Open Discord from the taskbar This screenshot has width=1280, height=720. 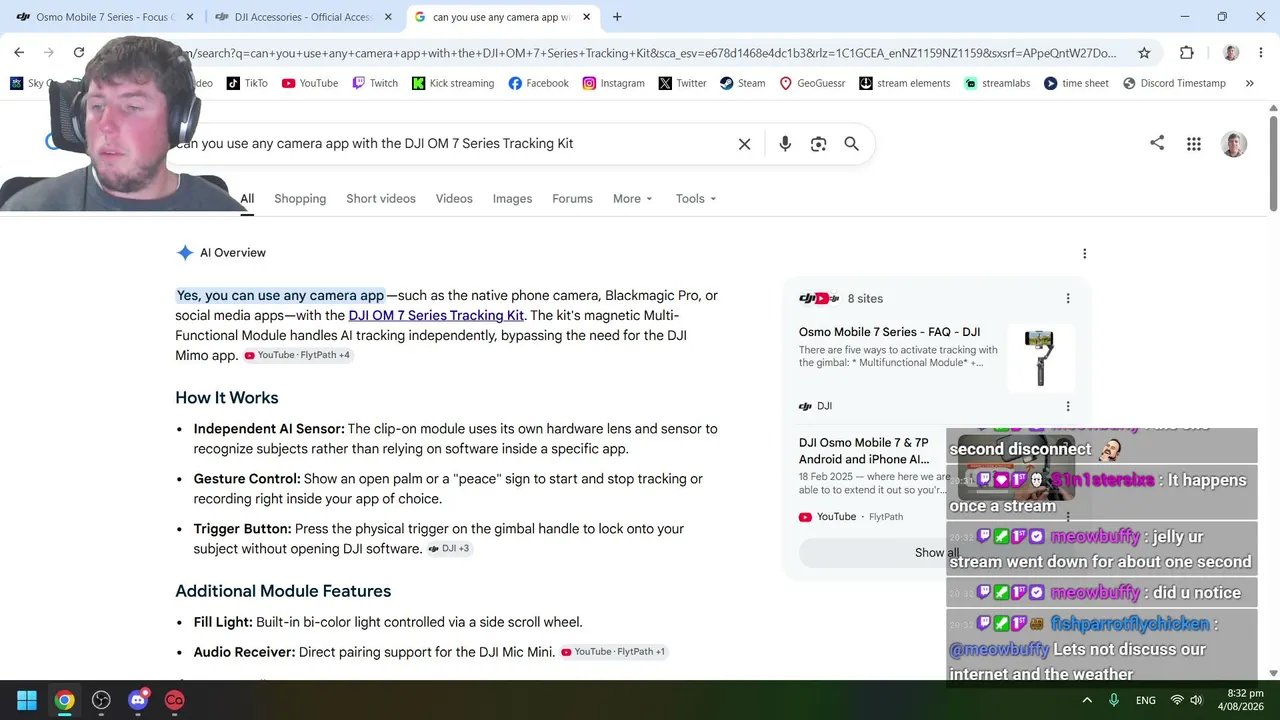click(138, 700)
